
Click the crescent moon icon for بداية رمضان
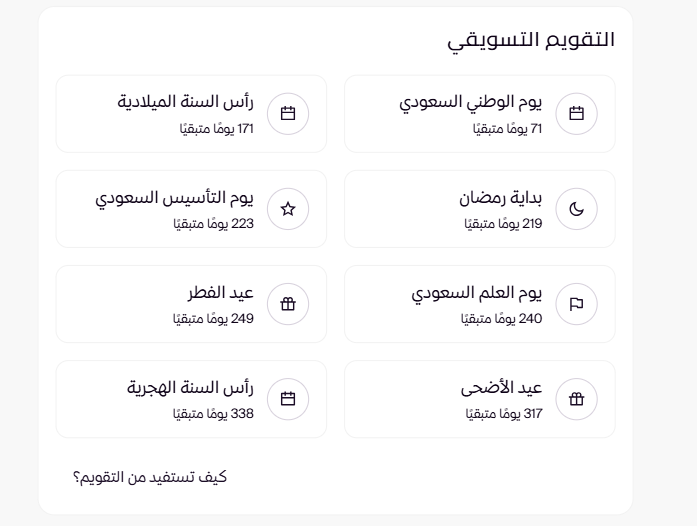[576, 209]
